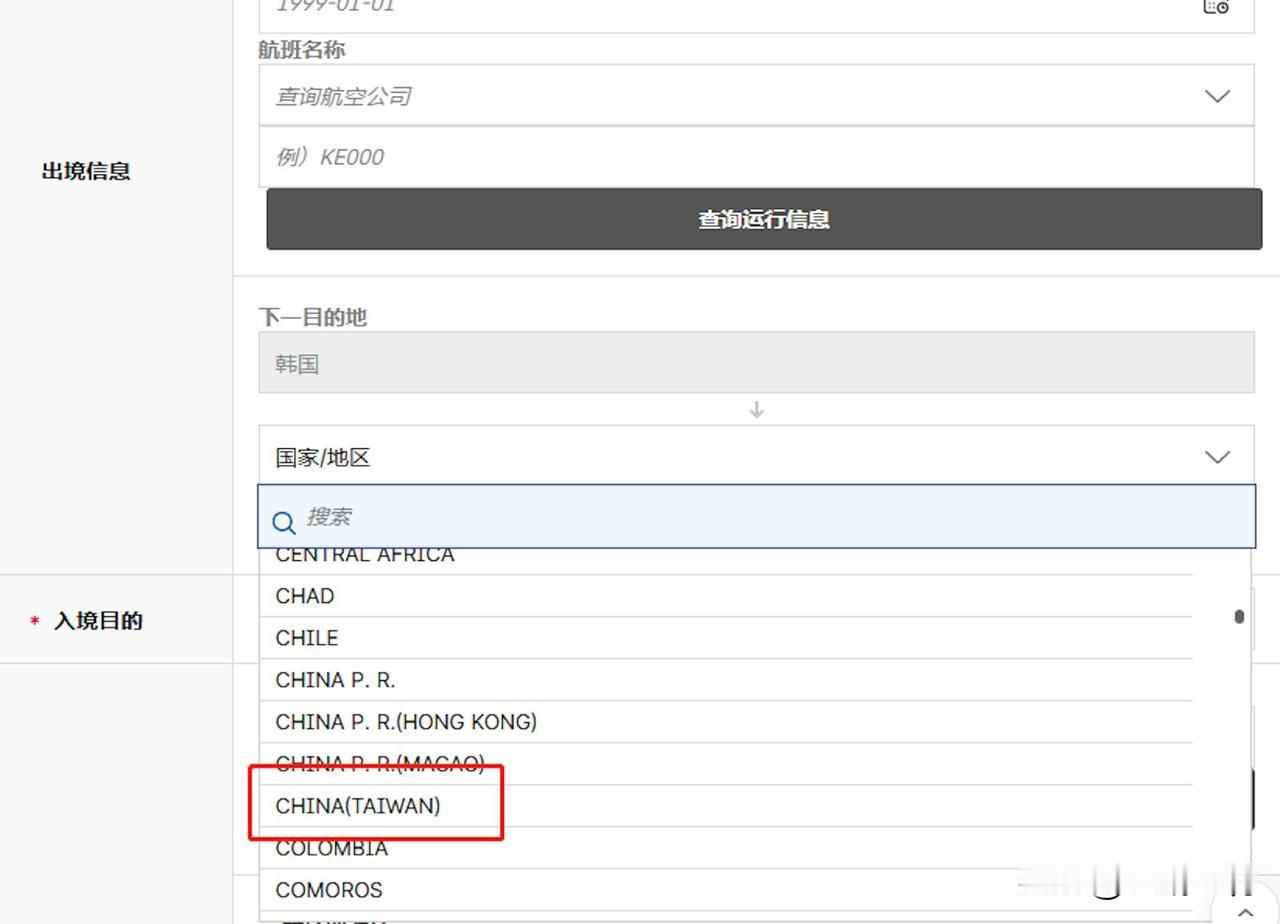Screen dimensions: 1280x924
Task: Select COLOMBIA from the country list
Action: pyautogui.click(x=400, y=847)
